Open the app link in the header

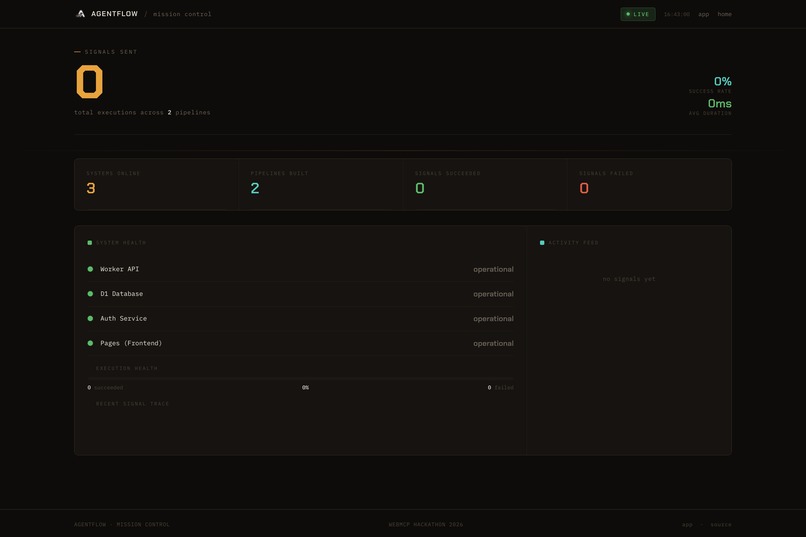[x=703, y=14]
